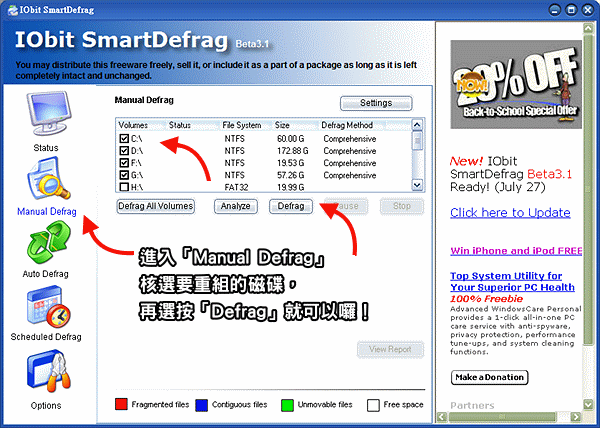
Task: Toggle the C:\ volume checkbox
Action: pos(124,138)
